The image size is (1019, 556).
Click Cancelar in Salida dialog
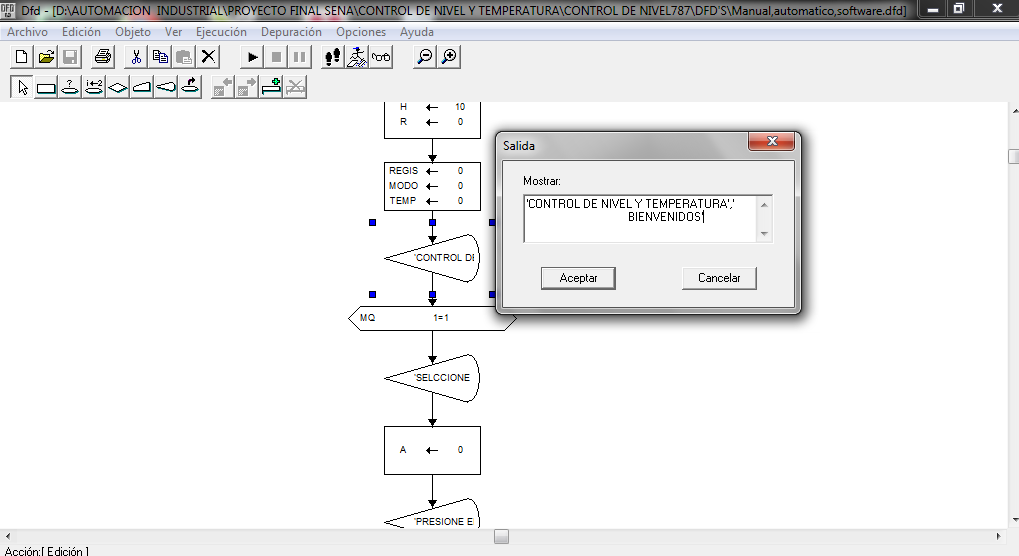[x=719, y=278]
